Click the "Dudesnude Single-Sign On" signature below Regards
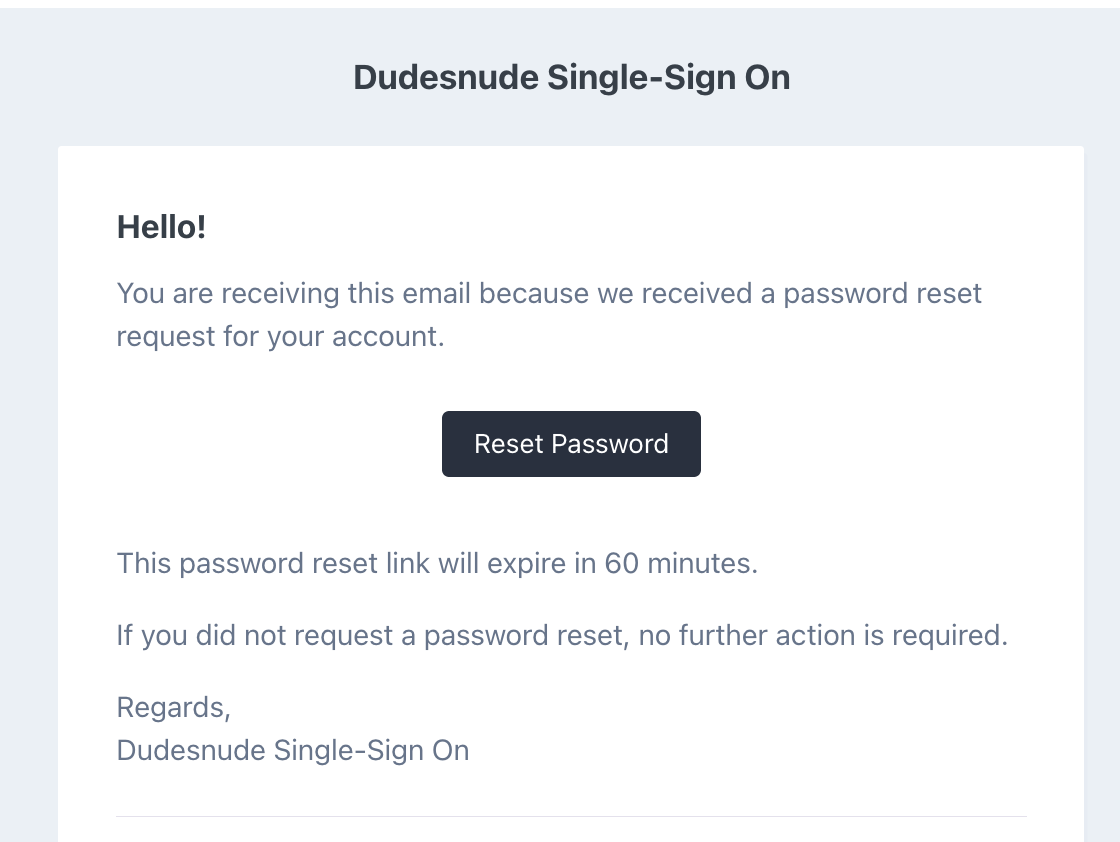Viewport: 1120px width, 842px height. click(293, 750)
